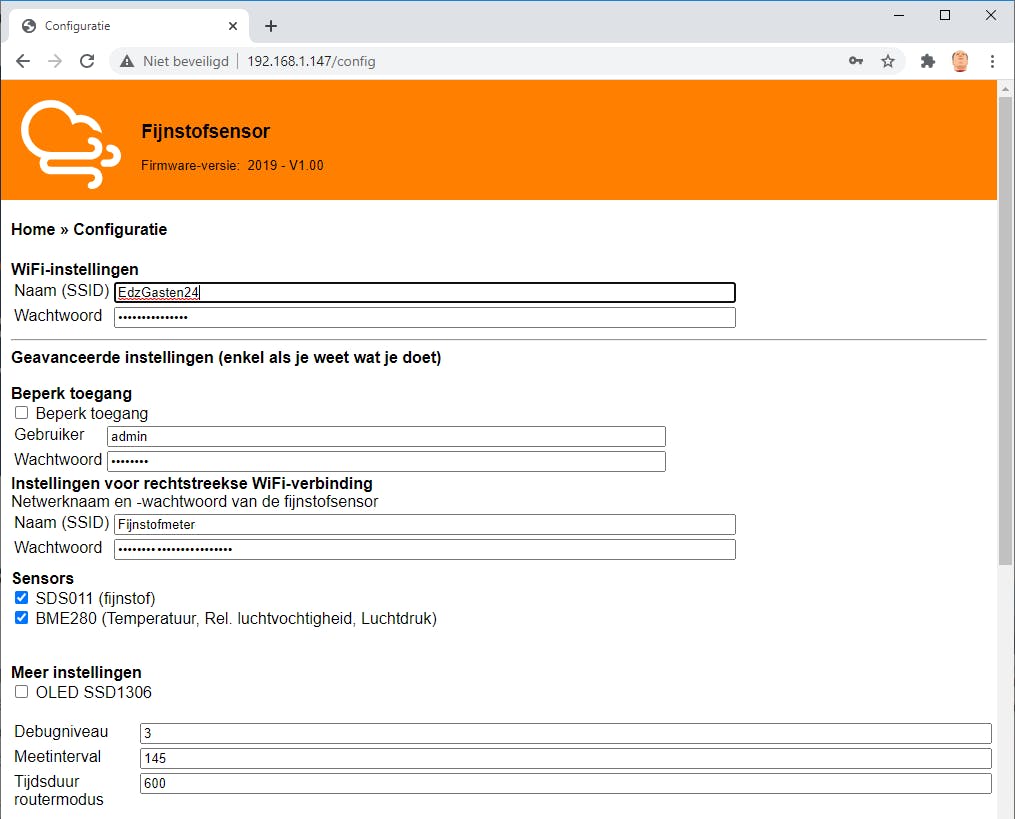Click the Fijnstofsensor cloud logo
Viewport: 1015px width, 819px height.
[x=70, y=144]
